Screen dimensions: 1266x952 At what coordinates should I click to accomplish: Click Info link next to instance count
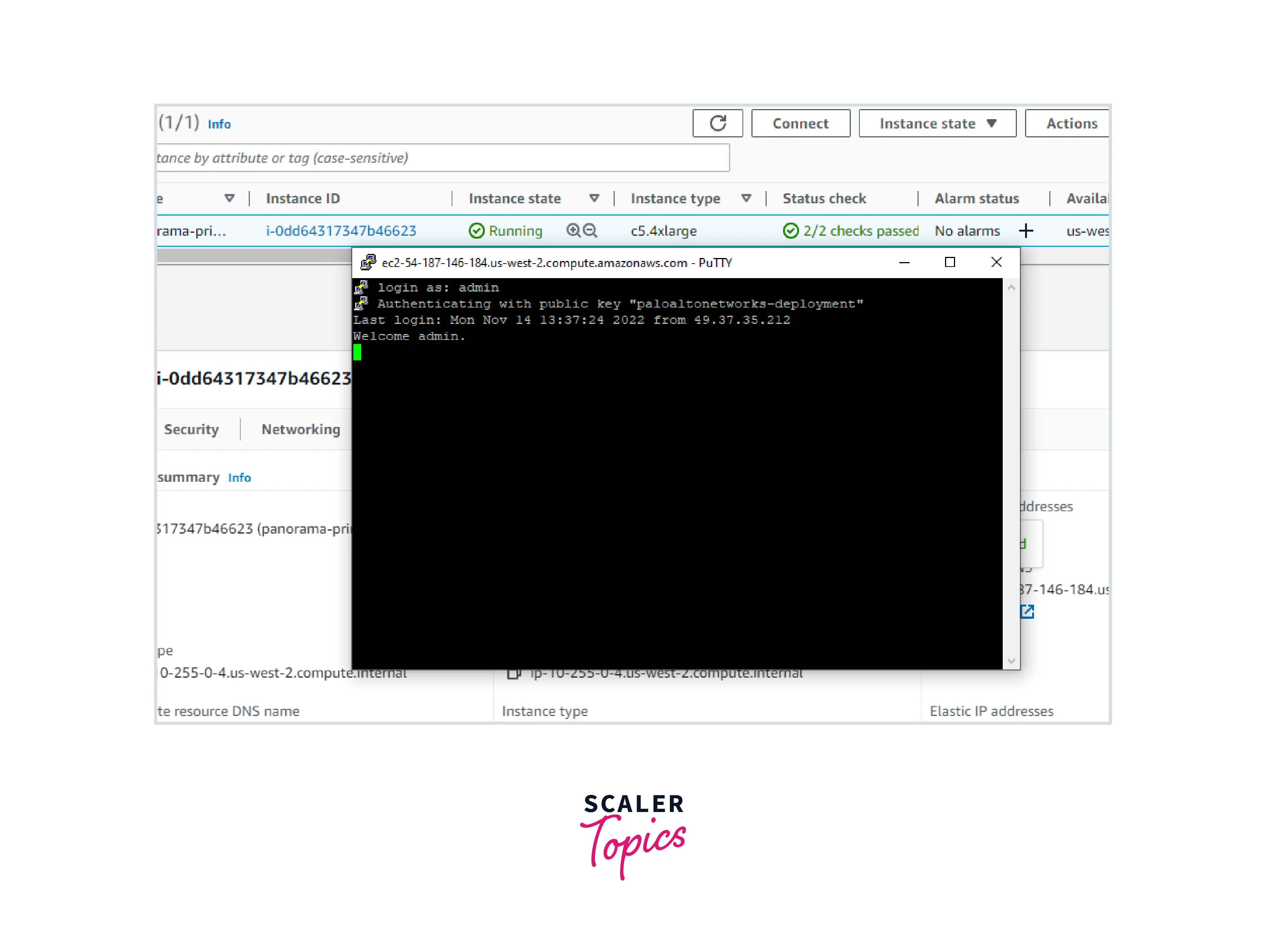point(219,125)
